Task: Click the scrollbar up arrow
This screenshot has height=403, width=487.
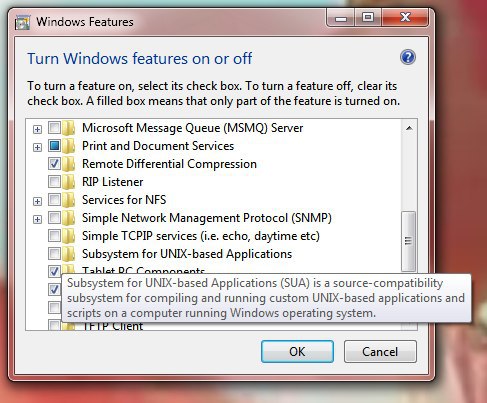Action: (x=409, y=128)
